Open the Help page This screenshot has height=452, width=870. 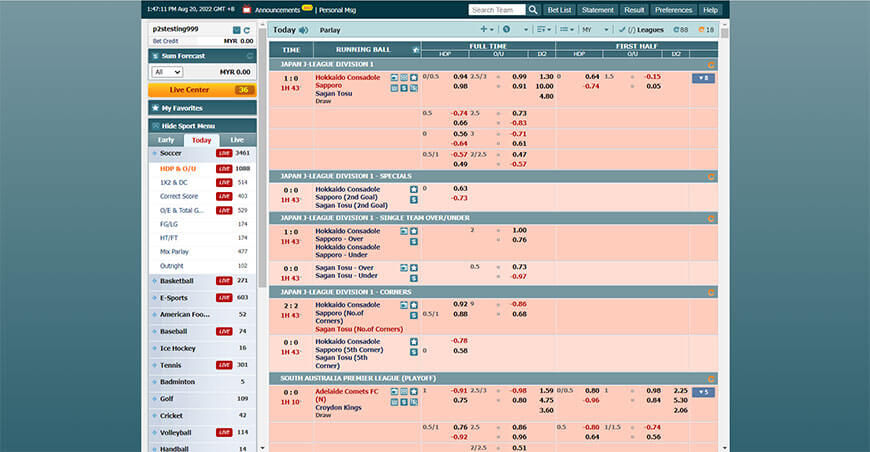tap(710, 10)
